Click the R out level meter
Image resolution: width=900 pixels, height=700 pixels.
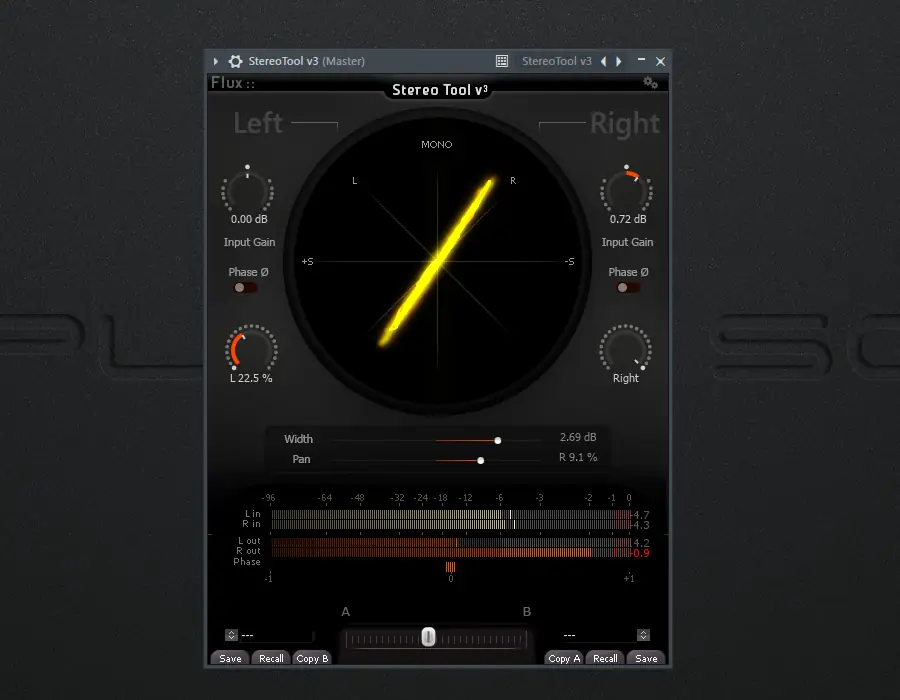(451, 553)
